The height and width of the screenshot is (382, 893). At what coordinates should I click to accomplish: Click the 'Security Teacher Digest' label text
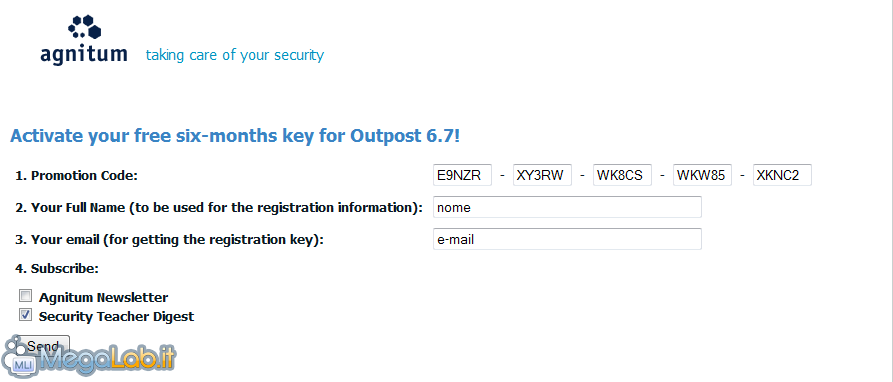click(x=116, y=317)
